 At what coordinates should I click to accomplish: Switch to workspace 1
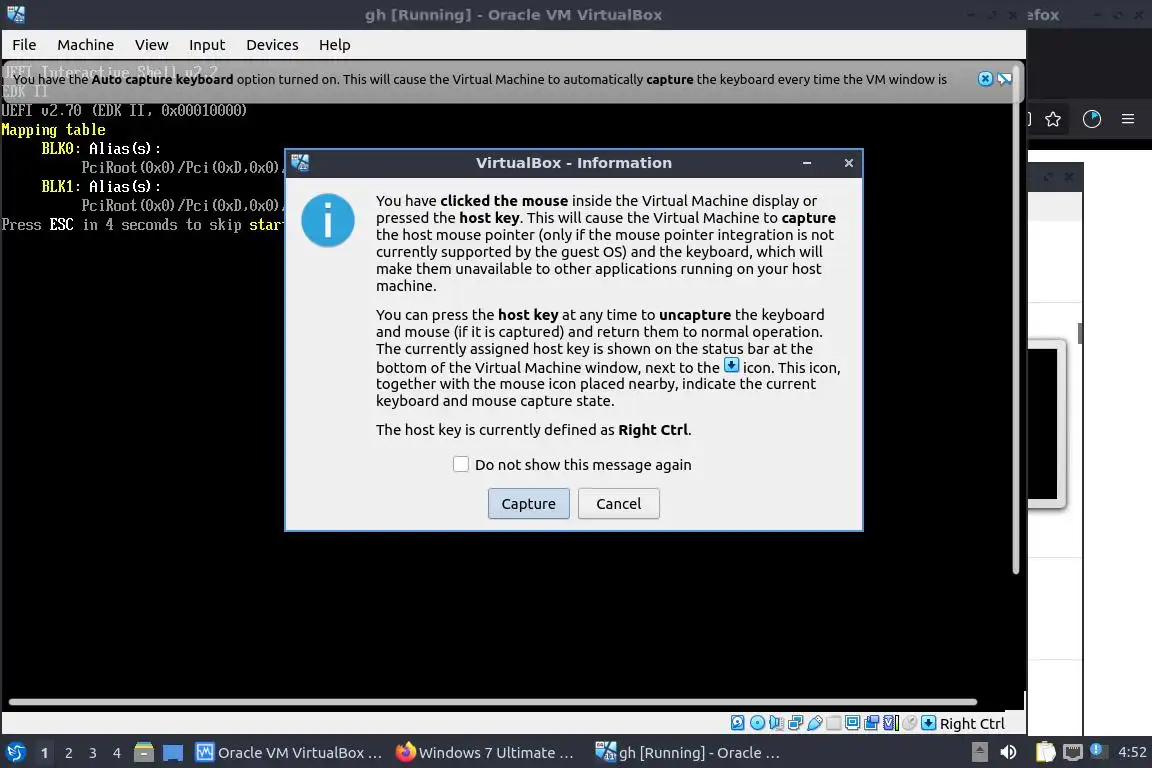tap(45, 753)
